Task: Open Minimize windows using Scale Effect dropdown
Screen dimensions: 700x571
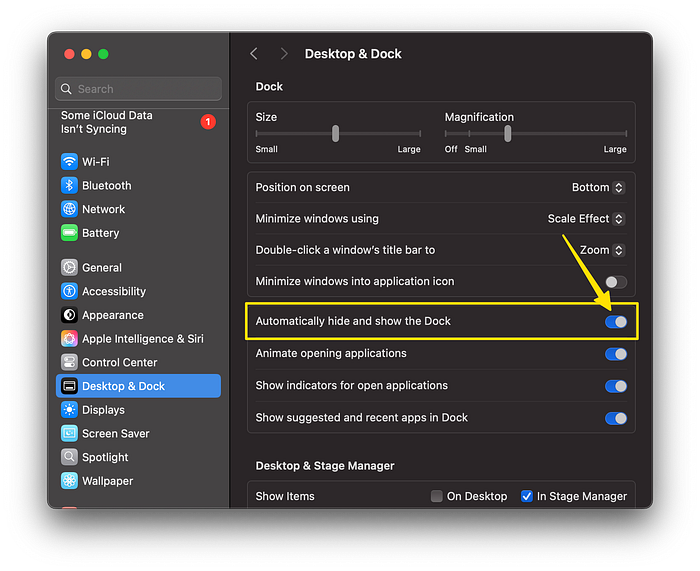Action: [x=586, y=219]
